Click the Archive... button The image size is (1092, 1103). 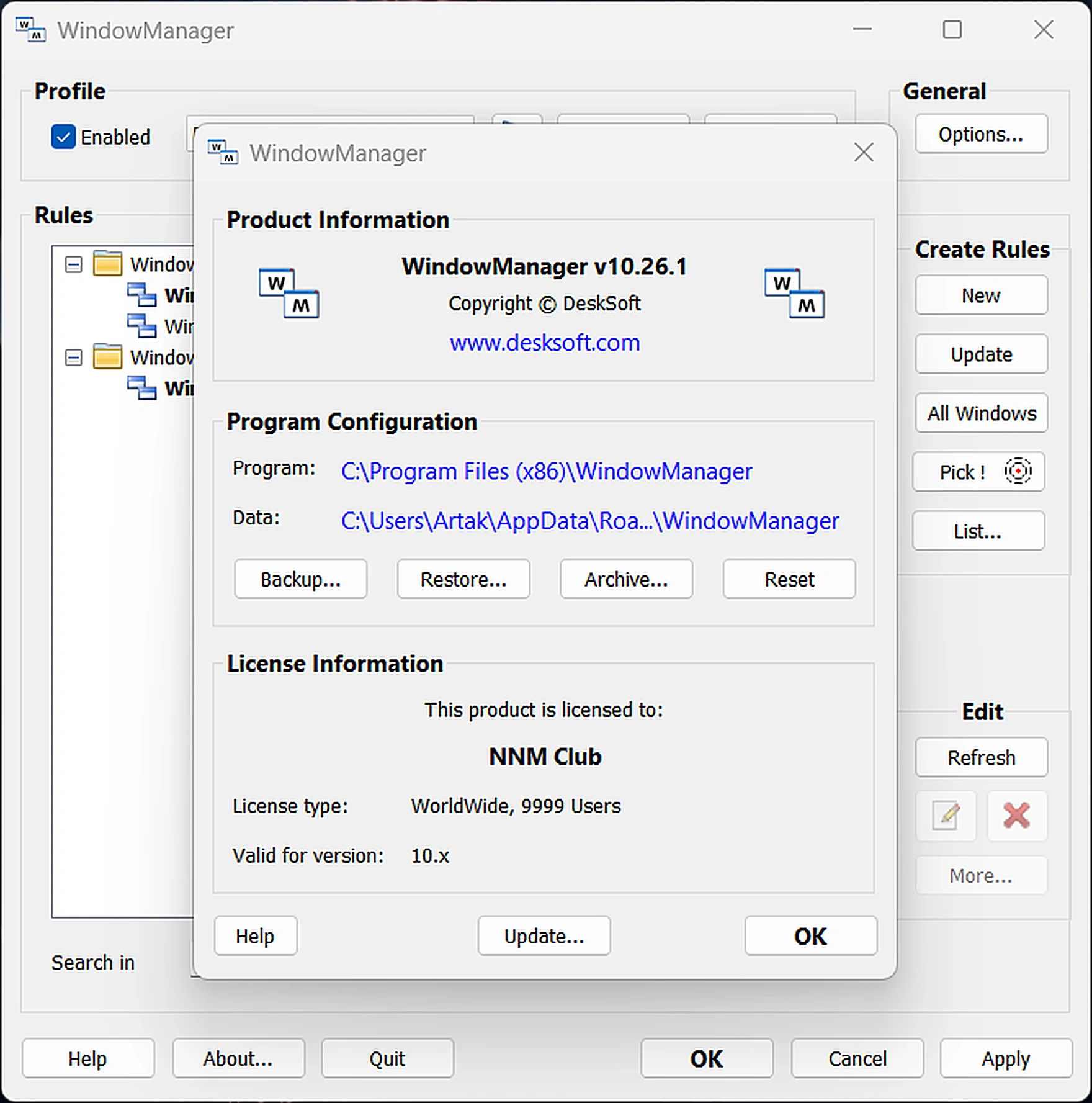626,579
